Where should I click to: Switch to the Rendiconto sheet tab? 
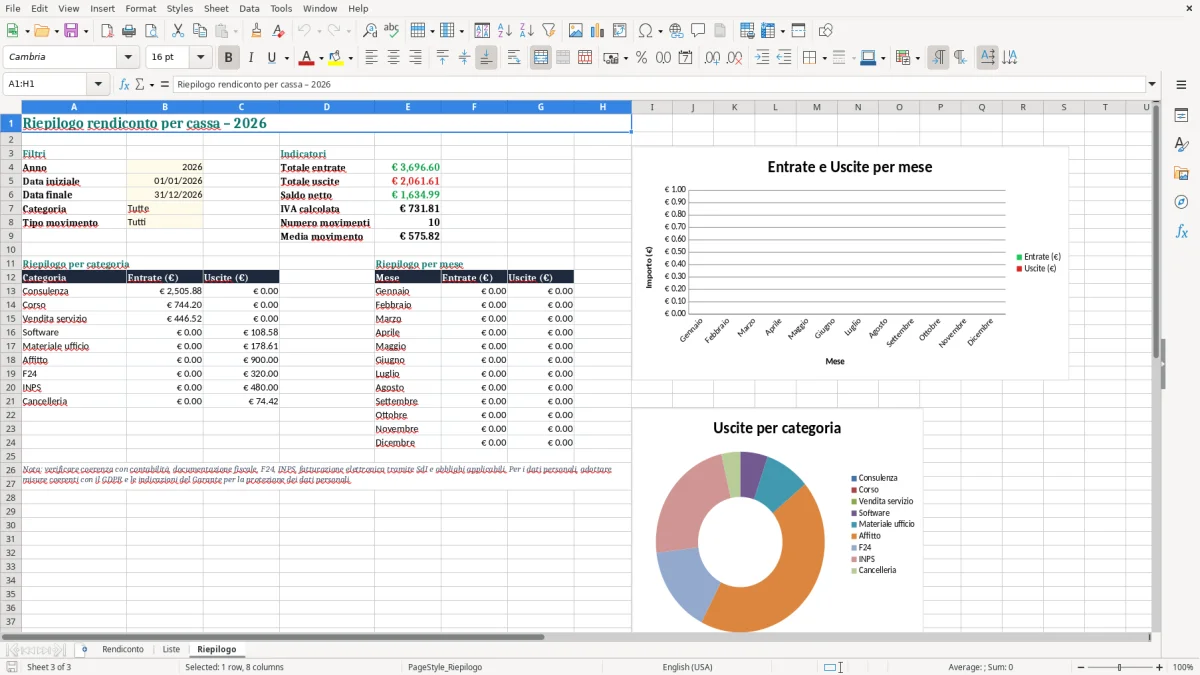click(x=123, y=650)
